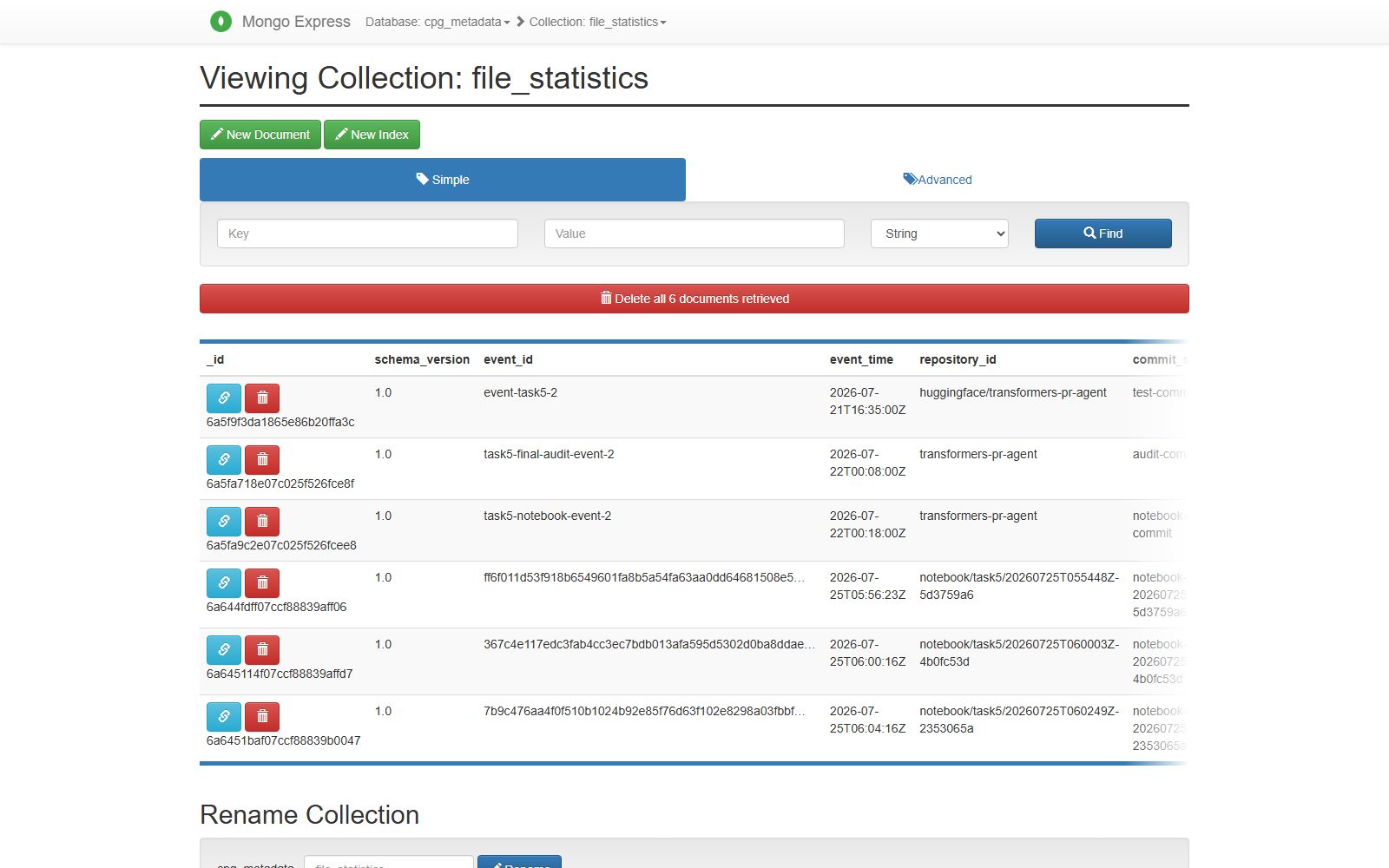Click the New Index button
Viewport: 1389px width, 868px height.
pos(372,135)
